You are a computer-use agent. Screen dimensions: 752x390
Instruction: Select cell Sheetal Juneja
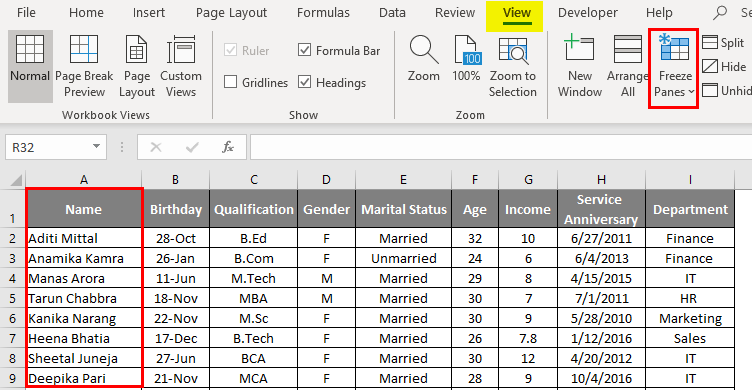[84, 358]
